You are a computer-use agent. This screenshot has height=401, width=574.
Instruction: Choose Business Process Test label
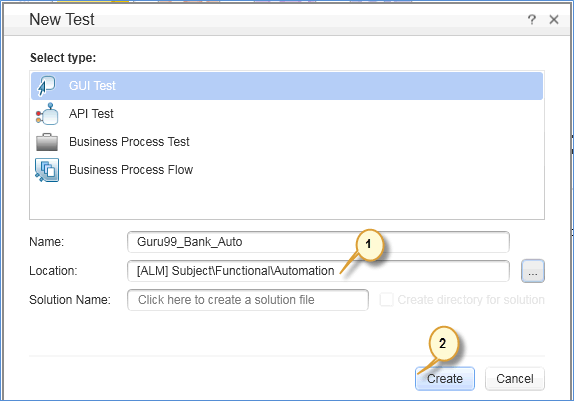pos(129,142)
